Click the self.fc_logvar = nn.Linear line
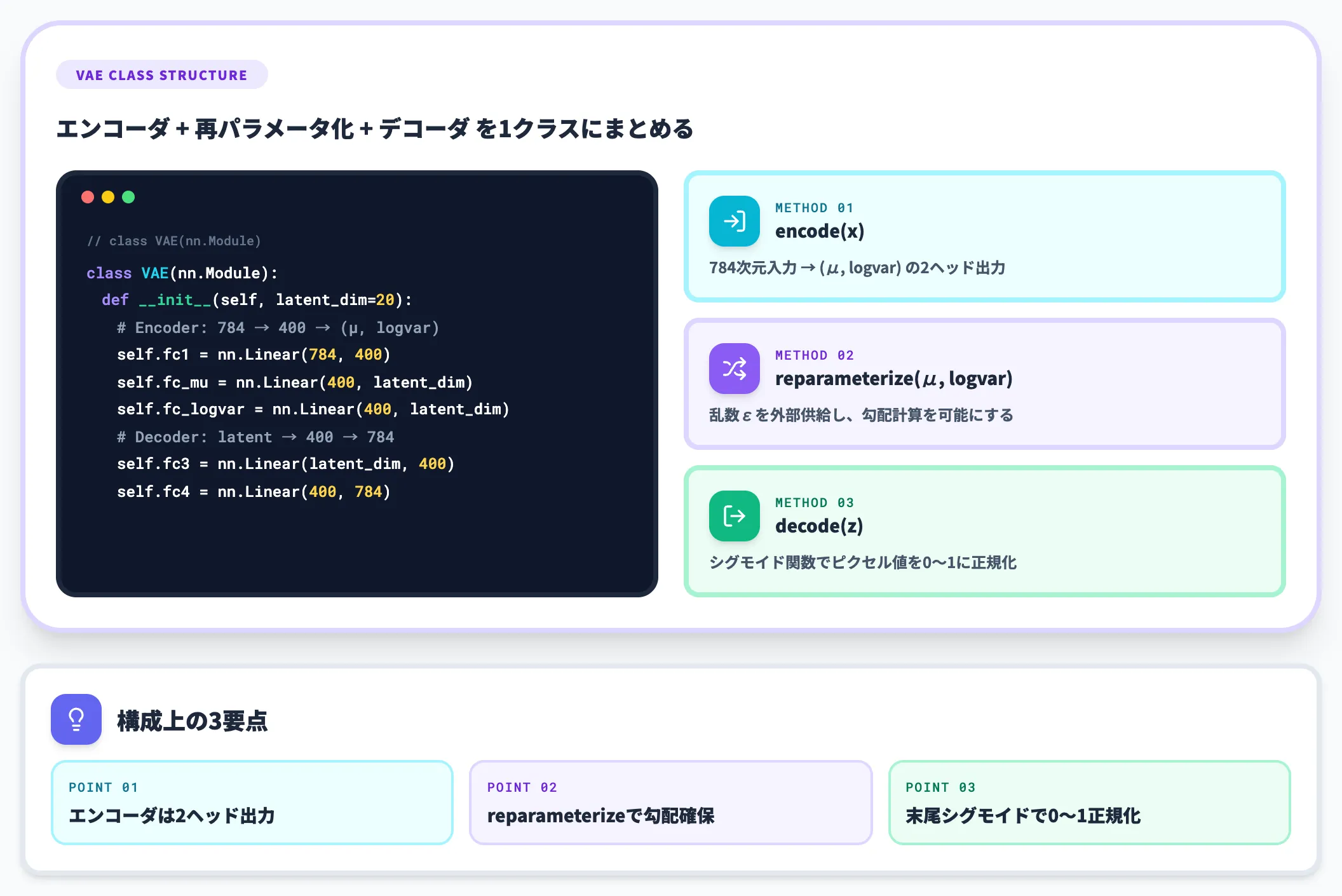 (313, 409)
